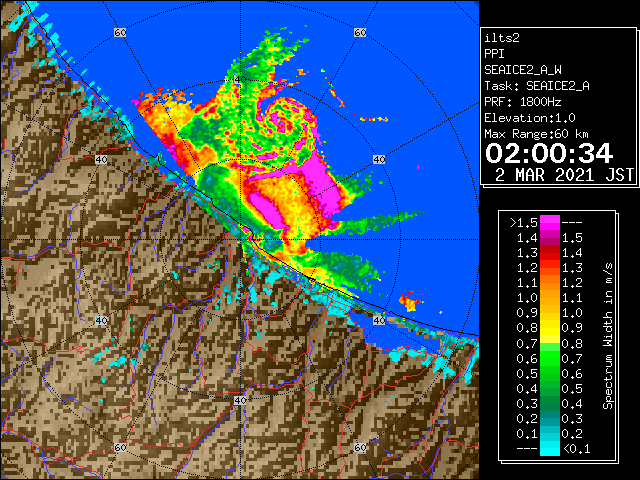
Task: Select the "Max Range:60 km" line
Action: click(536, 134)
